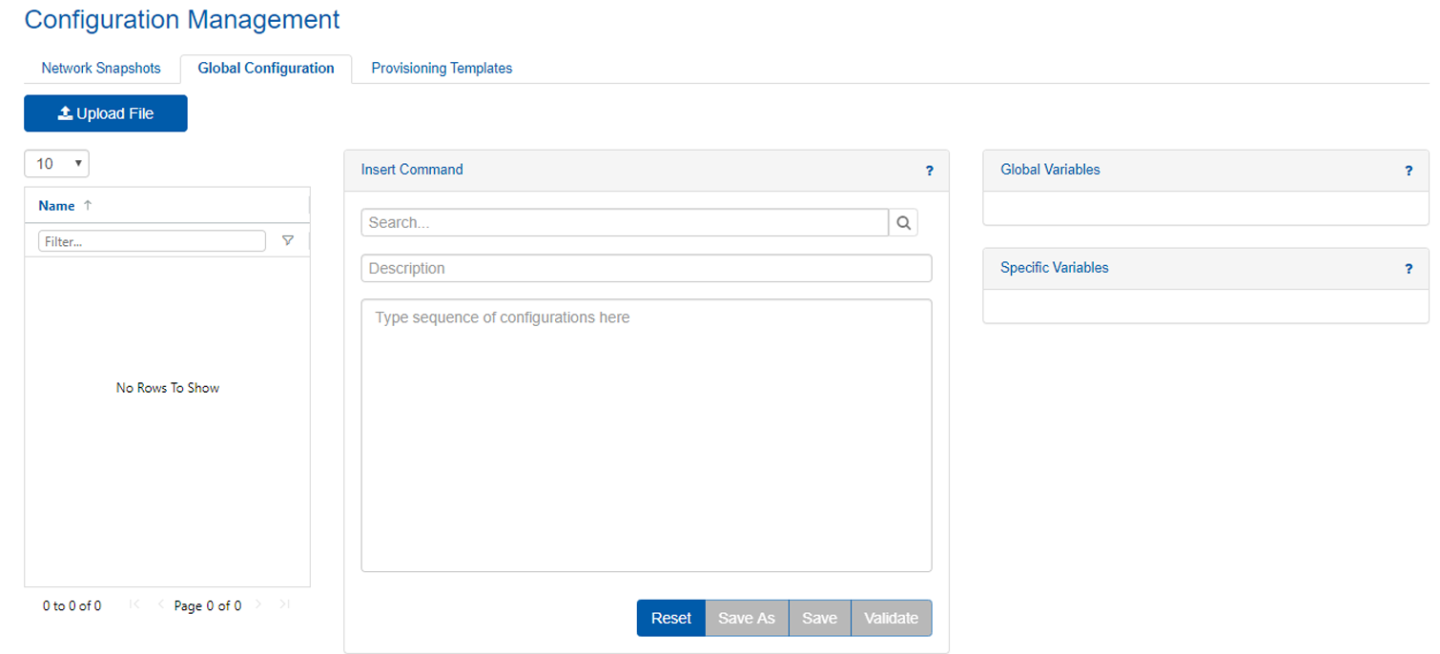Screen dimensions: 1440x654
Task: Click the search magnifier icon
Action: tap(903, 223)
